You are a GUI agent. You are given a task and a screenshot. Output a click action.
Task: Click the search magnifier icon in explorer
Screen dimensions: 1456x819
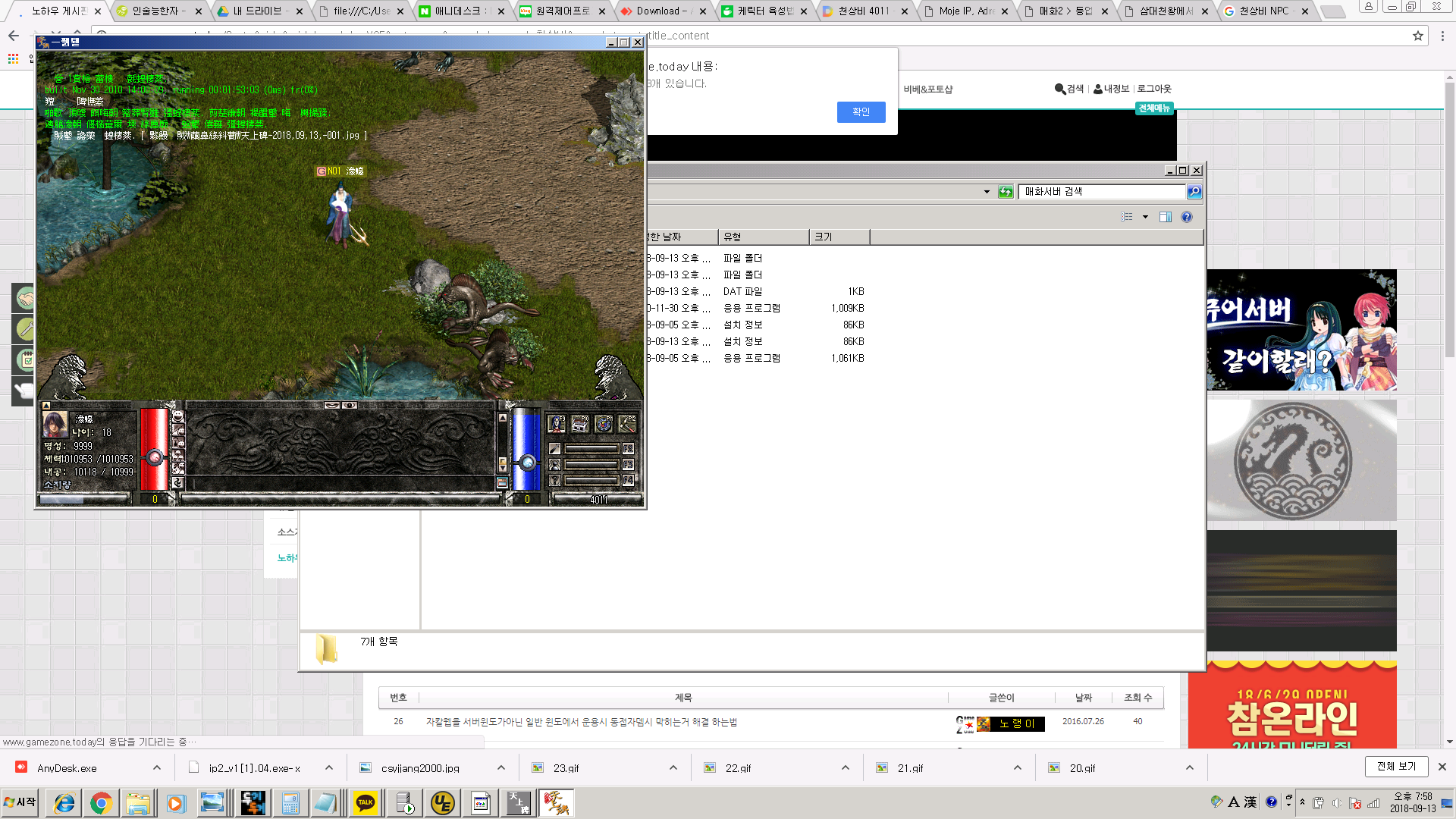click(x=1194, y=192)
